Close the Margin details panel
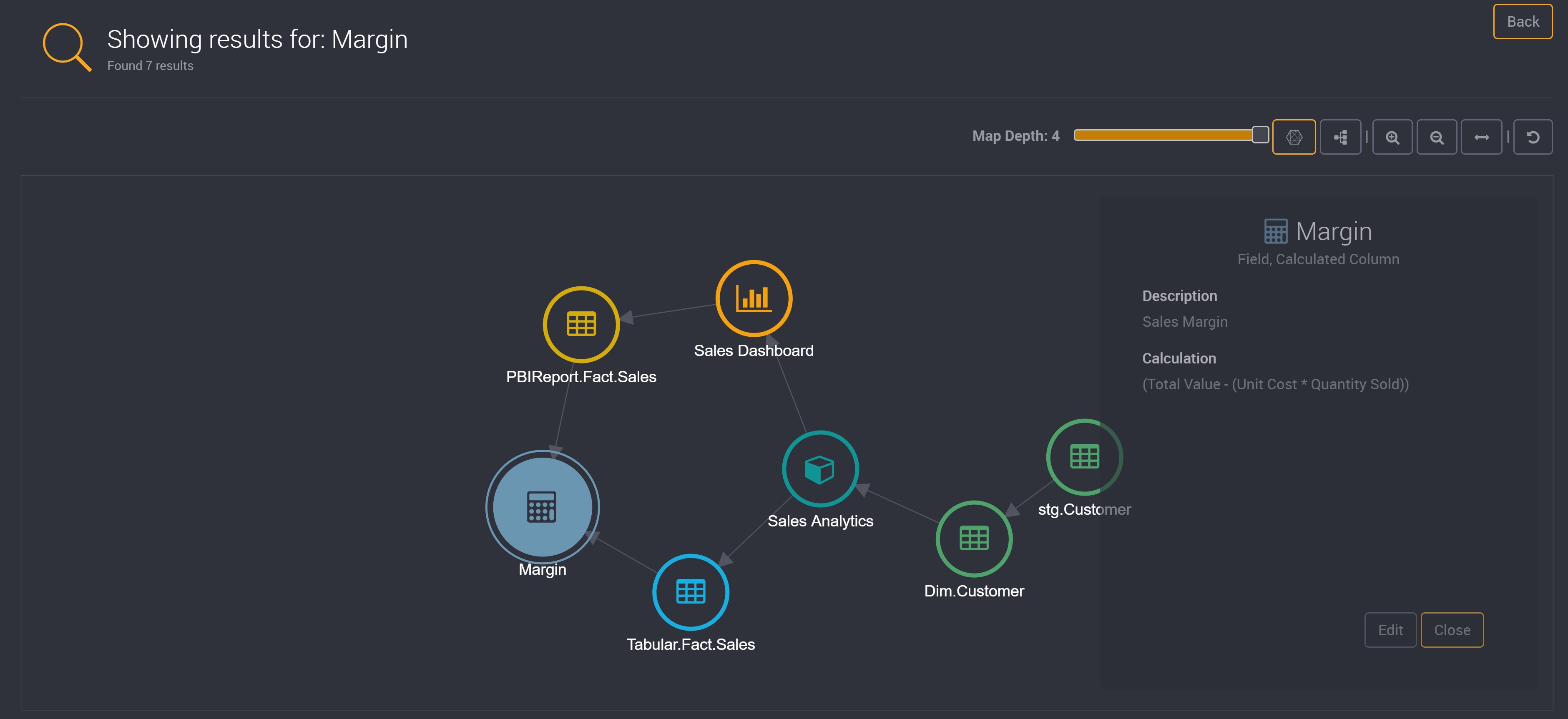Image resolution: width=1568 pixels, height=719 pixels. pyautogui.click(x=1452, y=630)
